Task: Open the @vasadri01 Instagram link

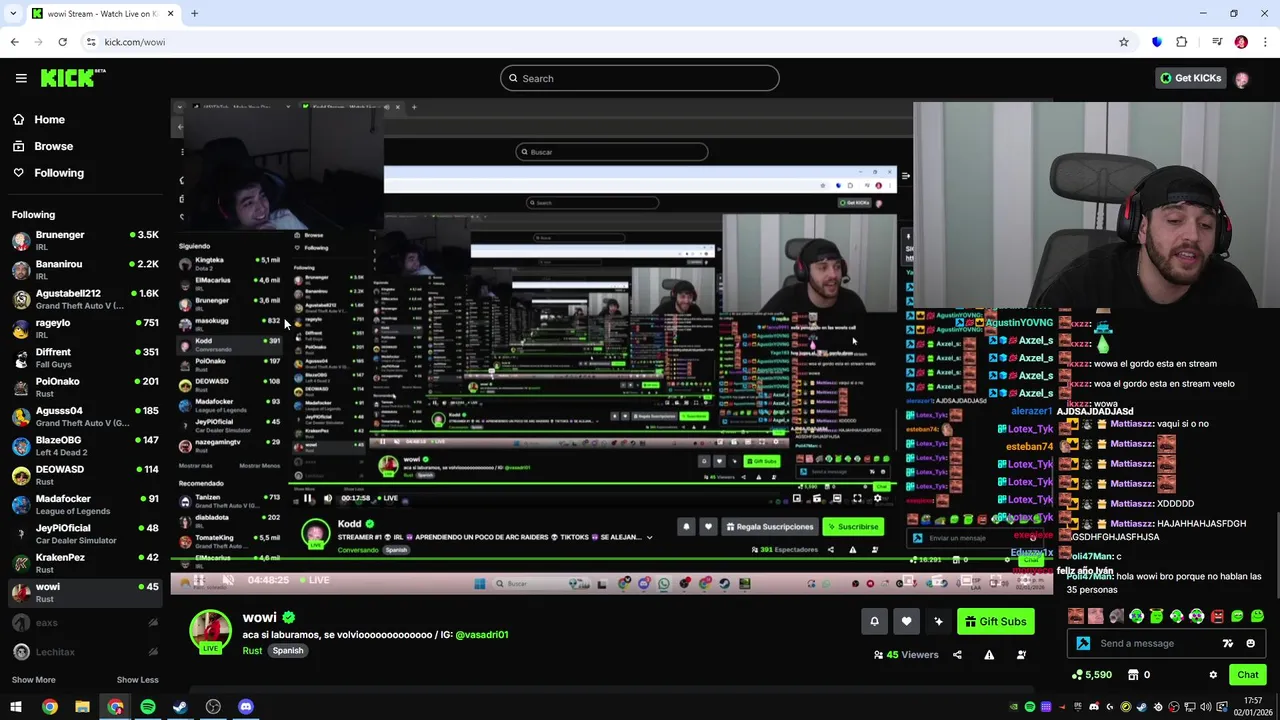Action: pos(482,635)
